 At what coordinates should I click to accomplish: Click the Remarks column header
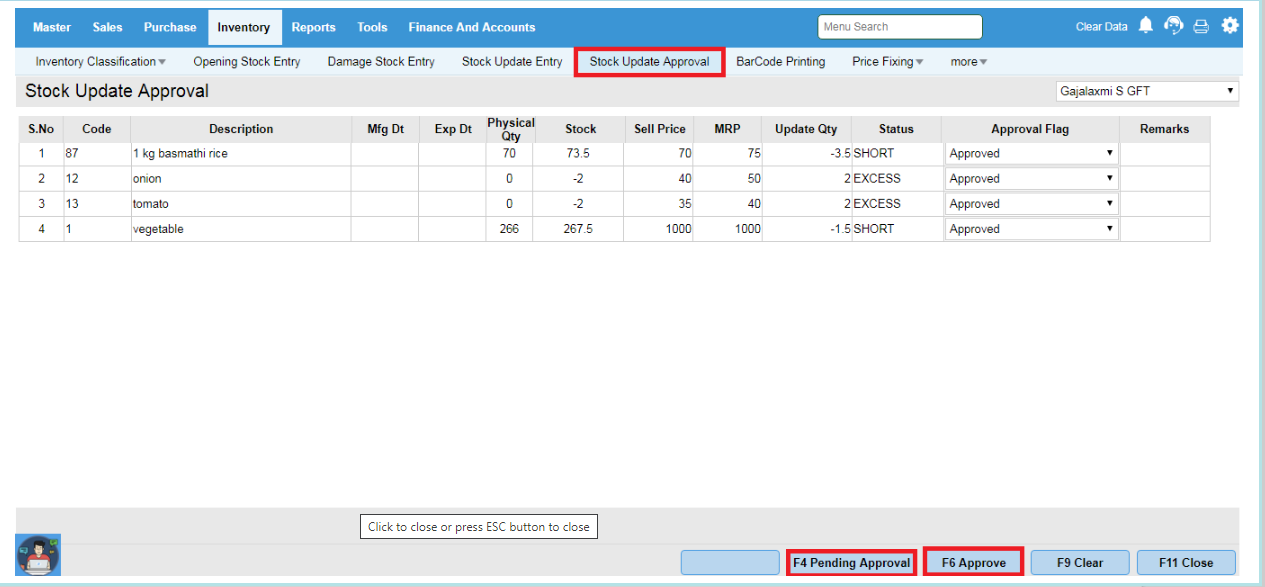[x=1165, y=129]
